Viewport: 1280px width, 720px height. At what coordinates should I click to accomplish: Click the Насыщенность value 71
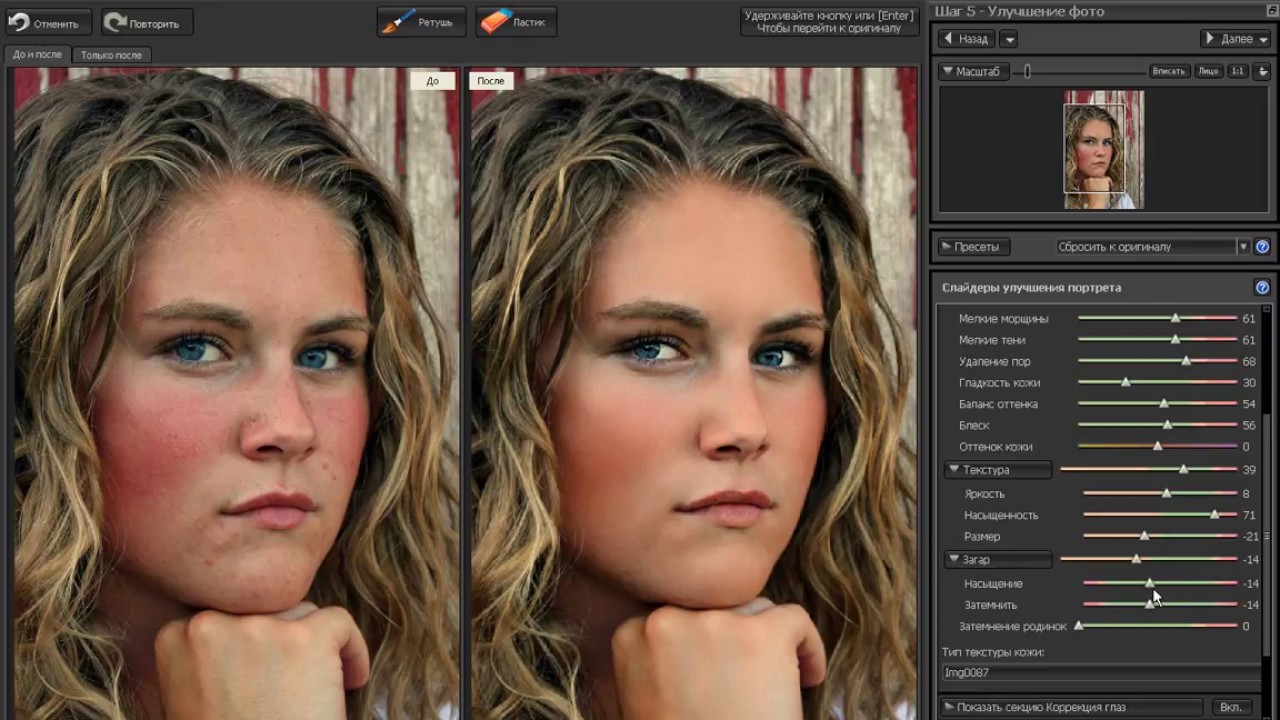tap(1248, 515)
